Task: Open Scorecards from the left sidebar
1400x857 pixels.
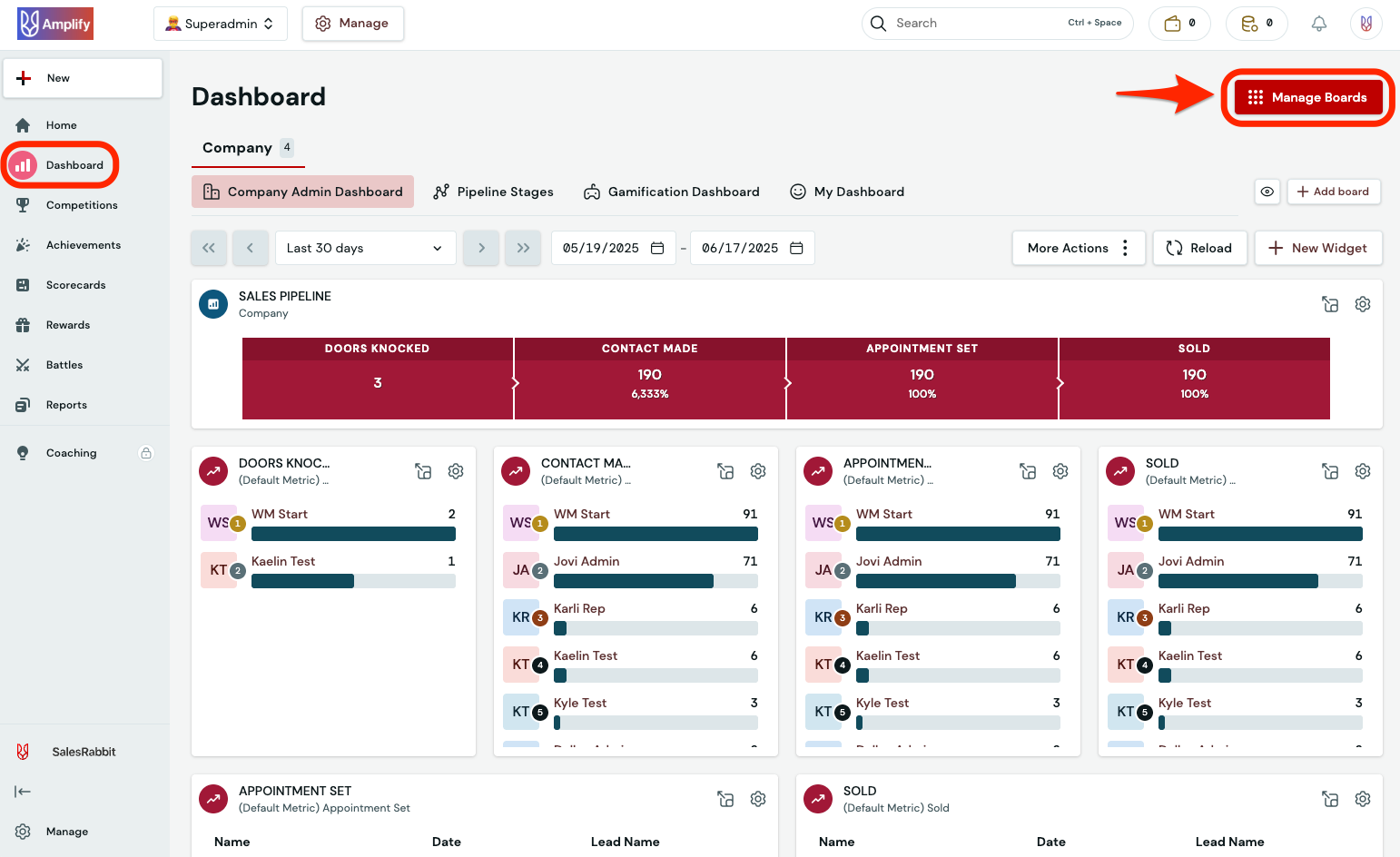Action: click(x=23, y=284)
